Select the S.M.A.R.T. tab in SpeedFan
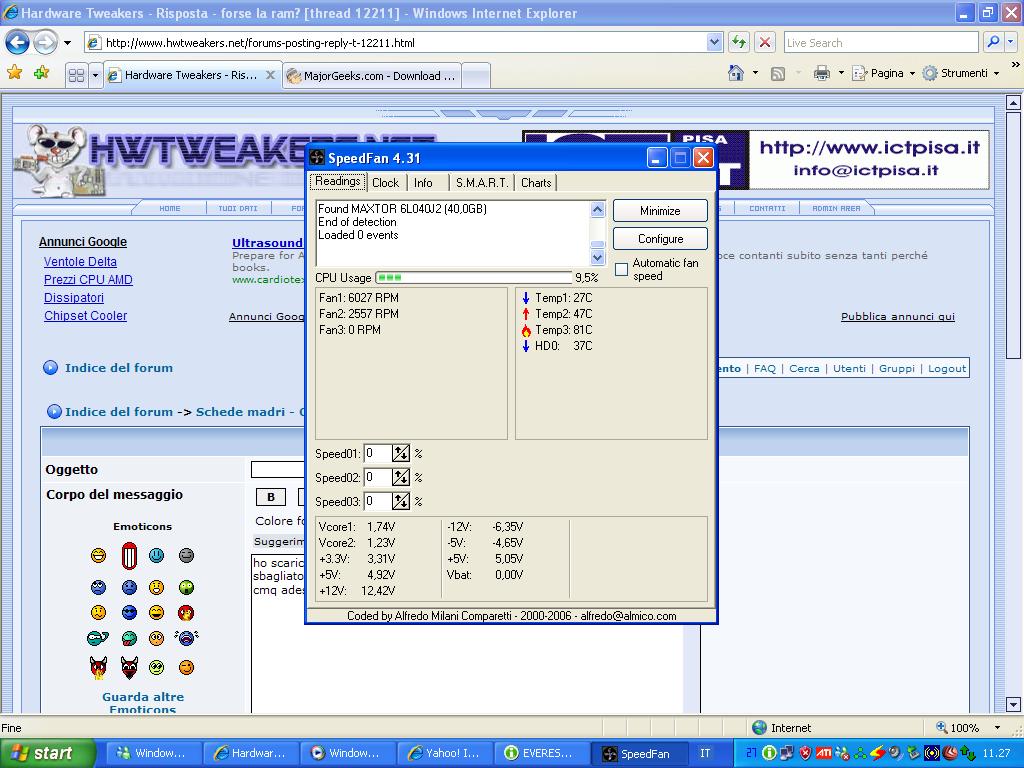Viewport: 1024px width, 768px height. point(482,183)
